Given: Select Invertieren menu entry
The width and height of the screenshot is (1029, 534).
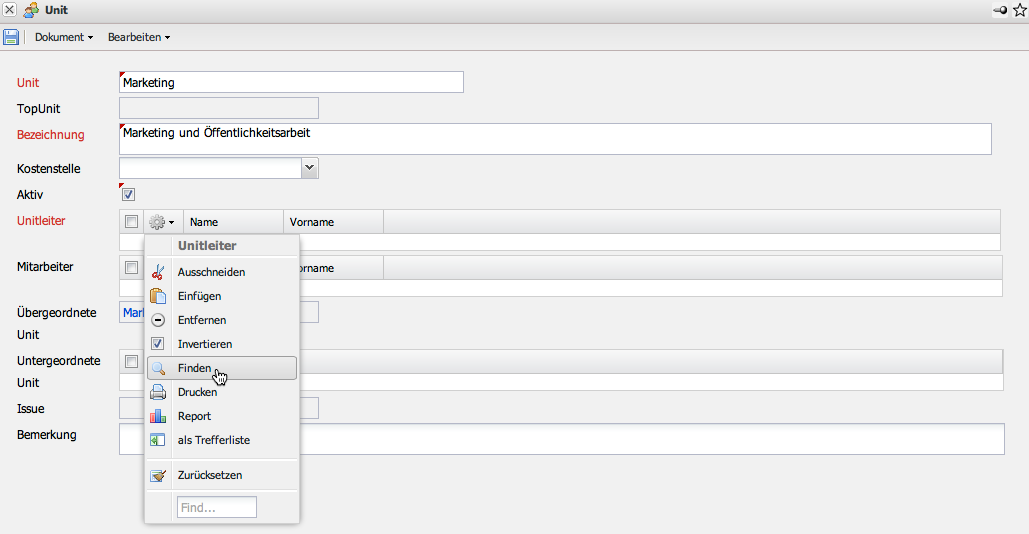Looking at the screenshot, I should pyautogui.click(x=222, y=344).
